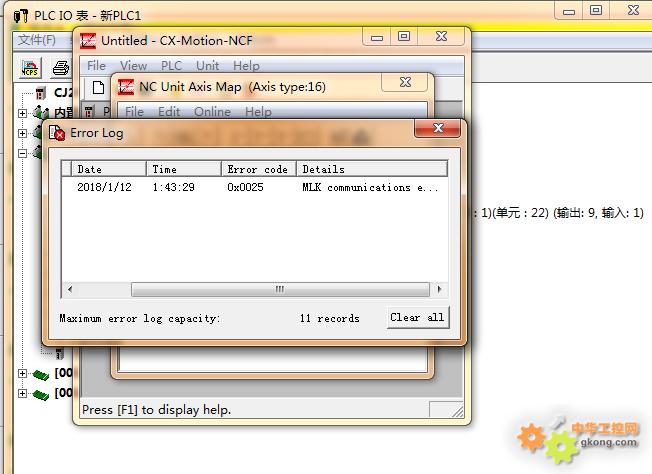Screen dimensions: 652x474
Task: Click the Time column header
Action: click(183, 169)
